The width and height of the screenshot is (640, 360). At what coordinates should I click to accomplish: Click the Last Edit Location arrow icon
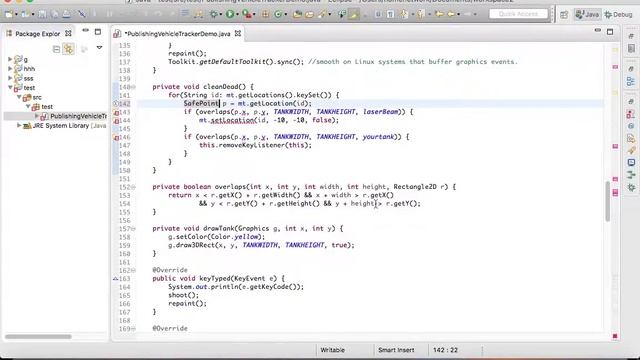pyautogui.click(x=439, y=14)
